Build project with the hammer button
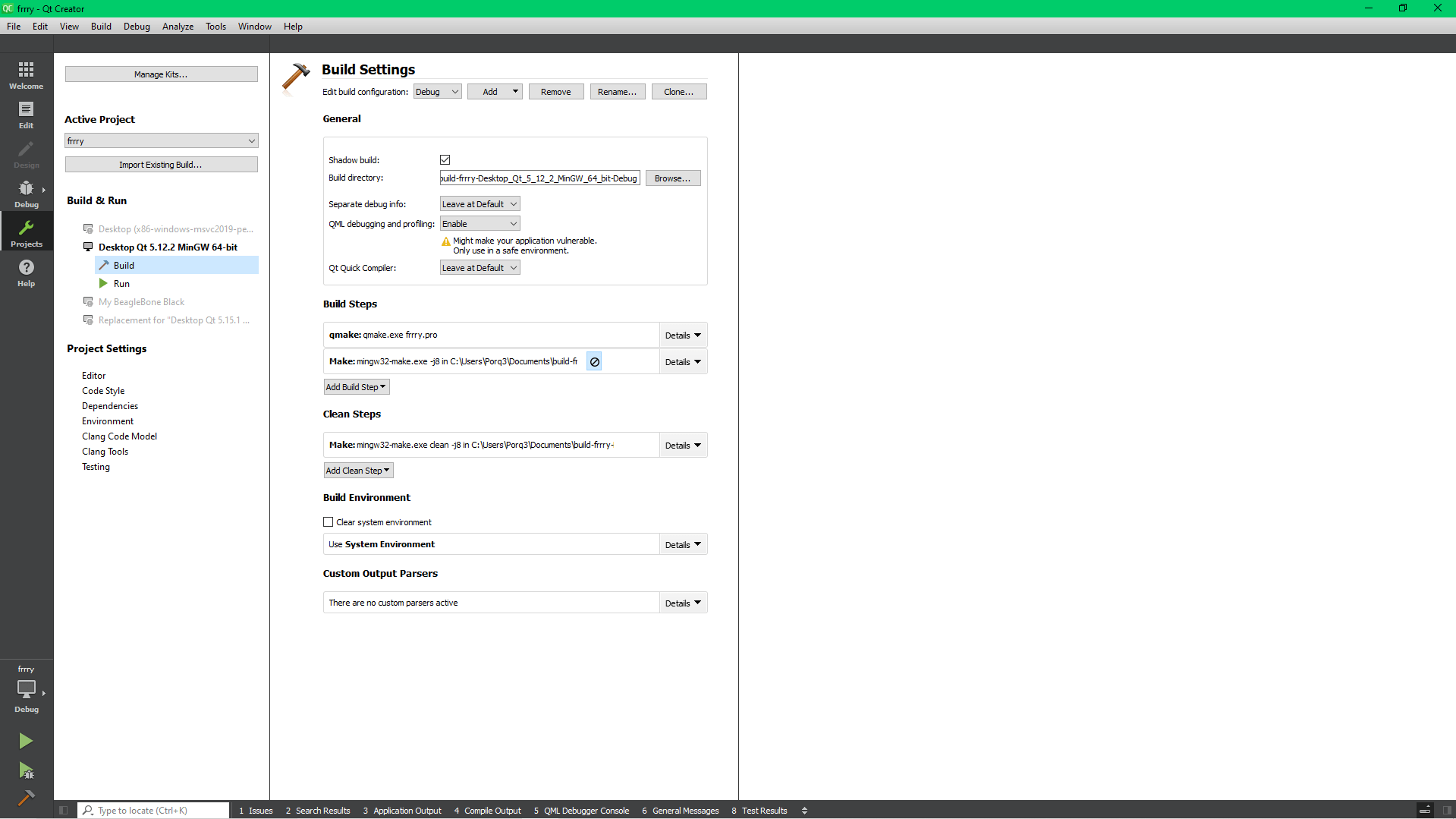1456x819 pixels. tap(26, 797)
